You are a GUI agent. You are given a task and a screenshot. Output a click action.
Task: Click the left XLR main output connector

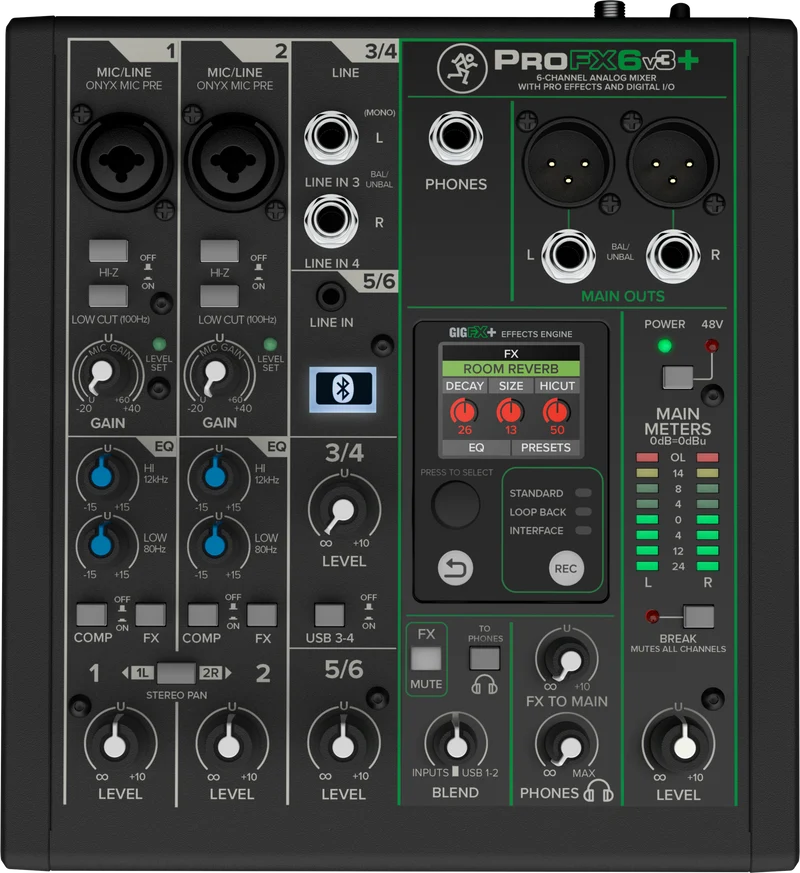[568, 163]
